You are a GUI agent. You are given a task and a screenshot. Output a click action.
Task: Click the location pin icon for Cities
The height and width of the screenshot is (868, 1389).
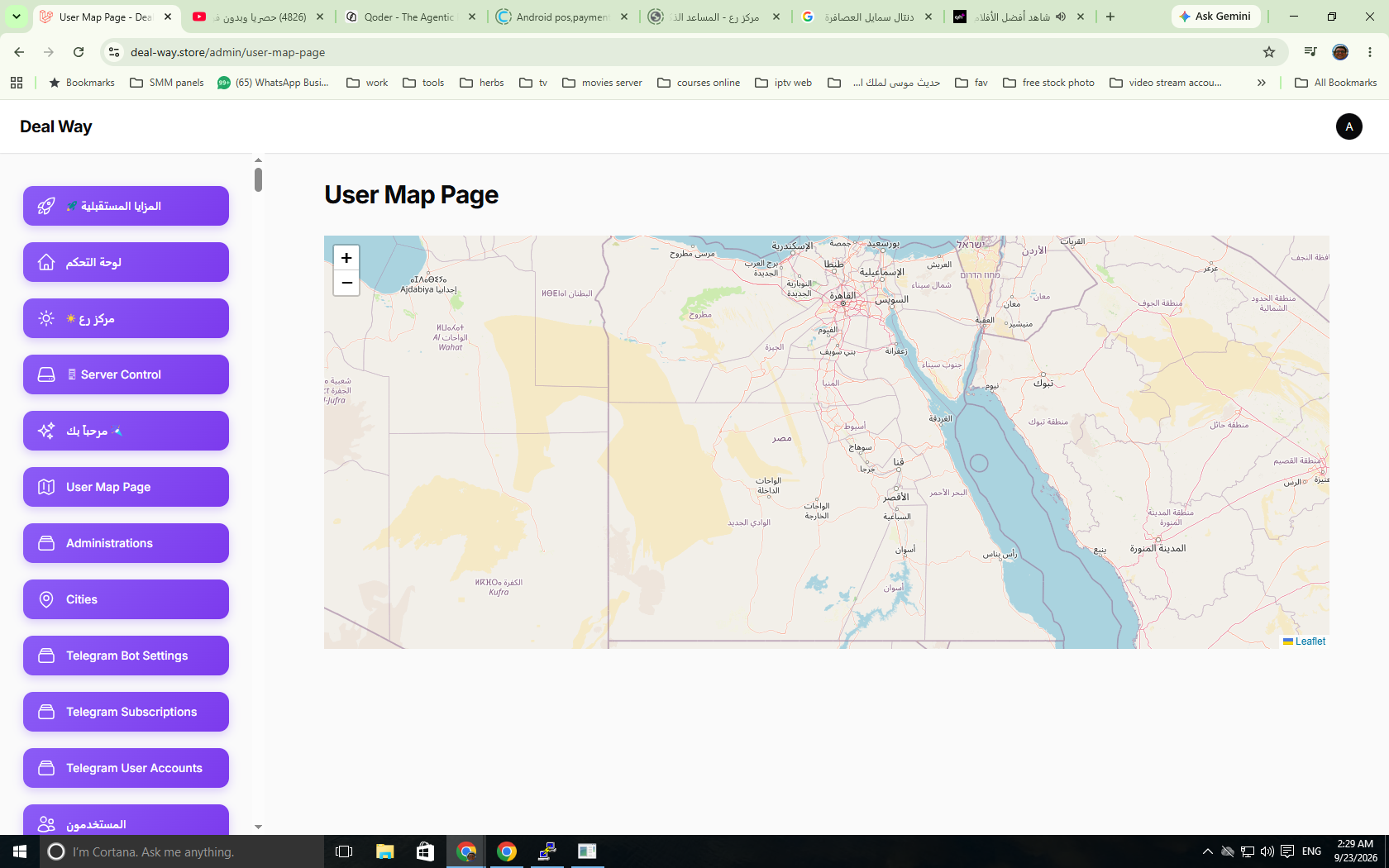46,599
